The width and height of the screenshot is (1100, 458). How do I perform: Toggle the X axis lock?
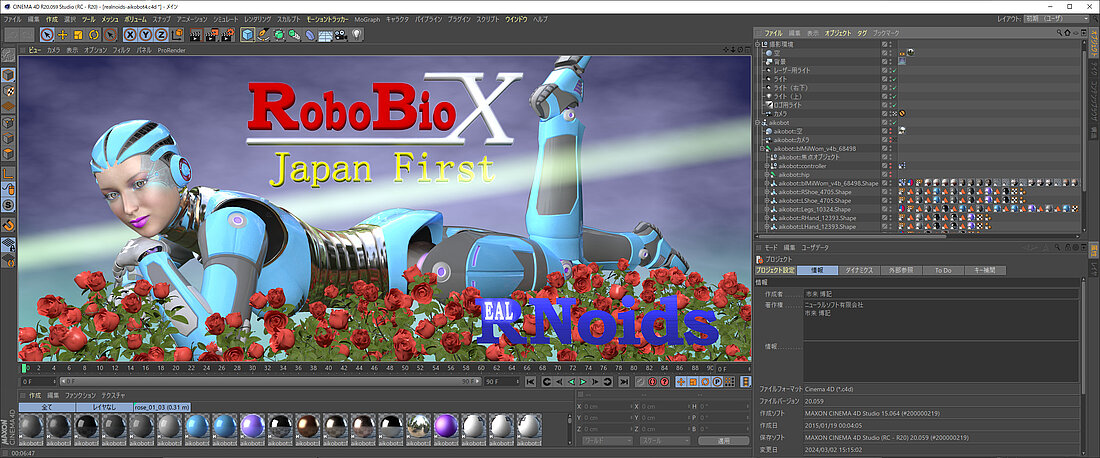[x=130, y=35]
